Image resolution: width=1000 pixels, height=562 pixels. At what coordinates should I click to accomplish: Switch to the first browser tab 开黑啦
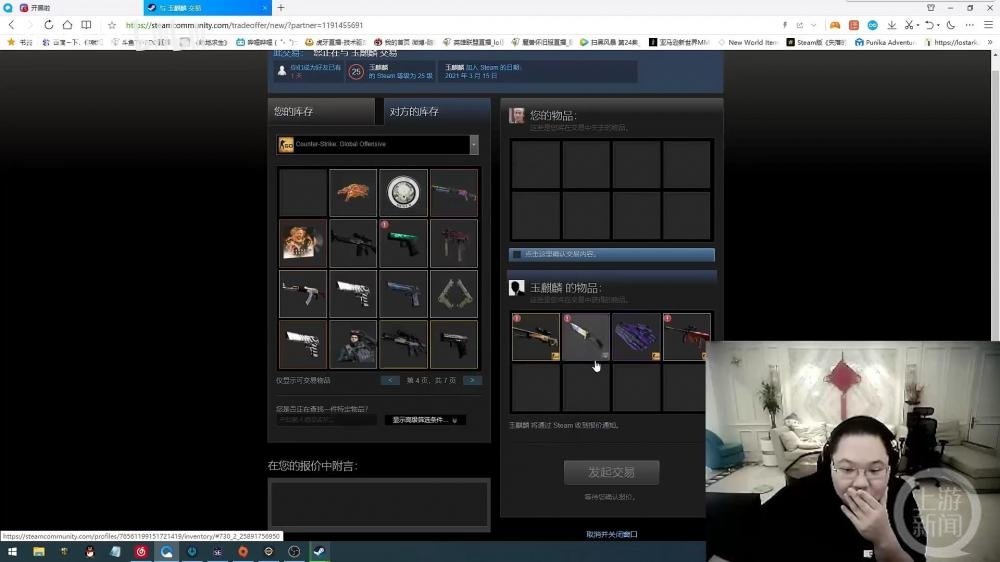coord(71,8)
